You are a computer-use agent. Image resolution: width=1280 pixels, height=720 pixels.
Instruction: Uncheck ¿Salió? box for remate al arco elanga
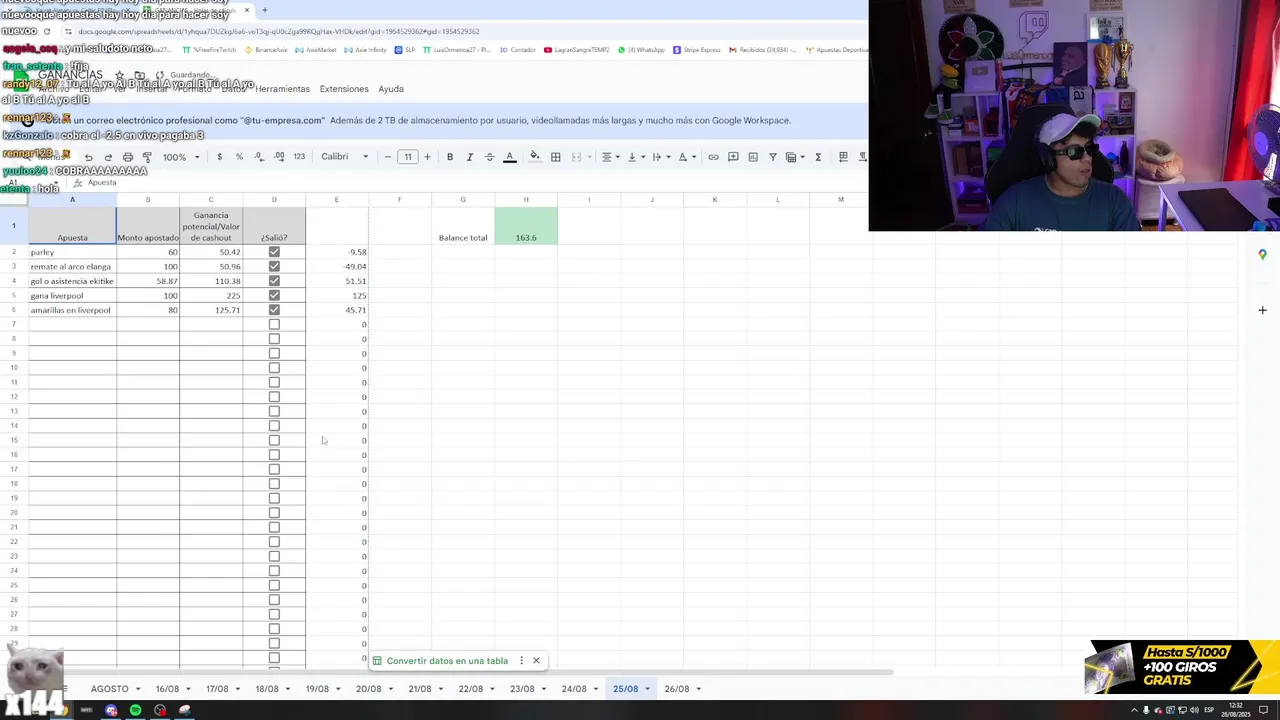point(274,267)
